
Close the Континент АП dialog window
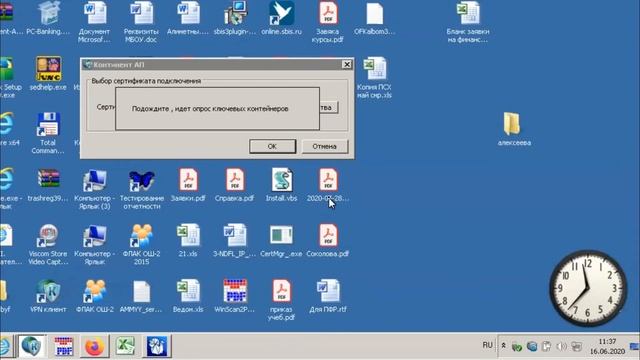click(x=347, y=64)
